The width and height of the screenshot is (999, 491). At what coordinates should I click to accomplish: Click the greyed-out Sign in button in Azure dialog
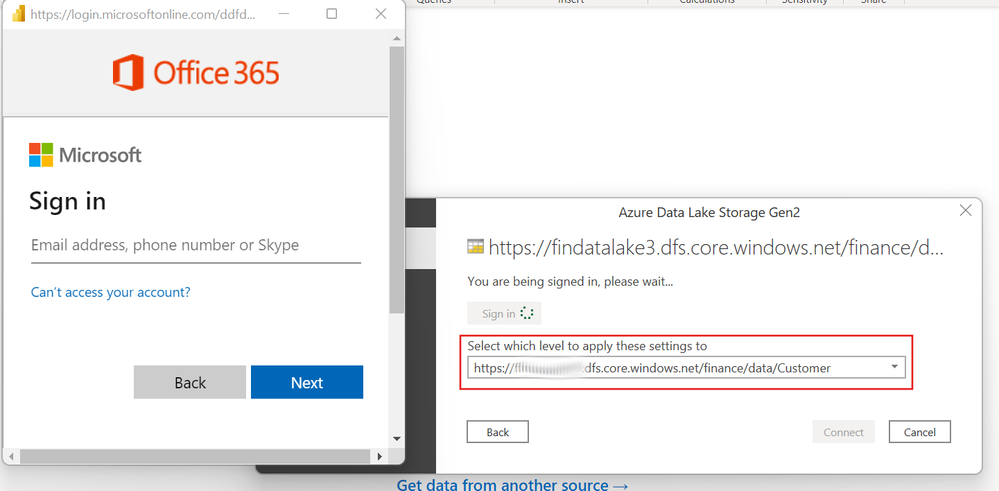(504, 313)
